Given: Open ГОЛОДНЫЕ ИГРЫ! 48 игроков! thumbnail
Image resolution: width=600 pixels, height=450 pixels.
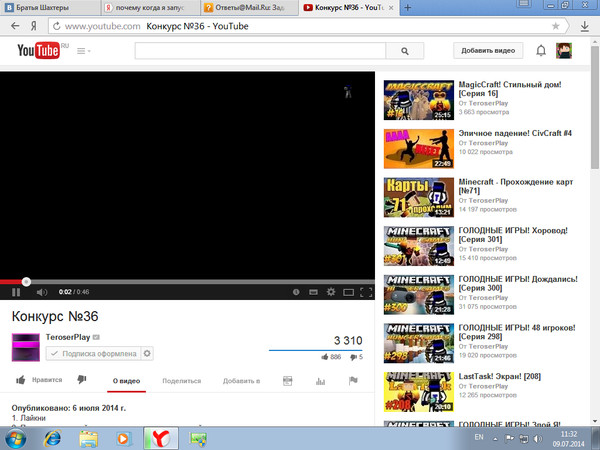Looking at the screenshot, I should click(419, 343).
